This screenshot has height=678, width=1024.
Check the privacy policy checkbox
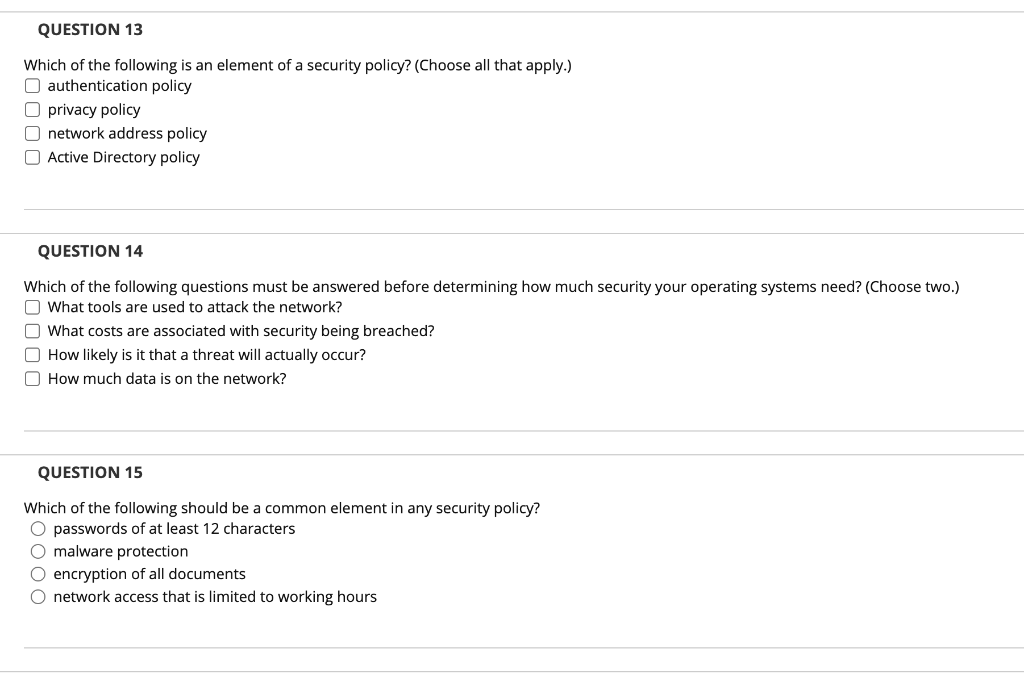[33, 110]
